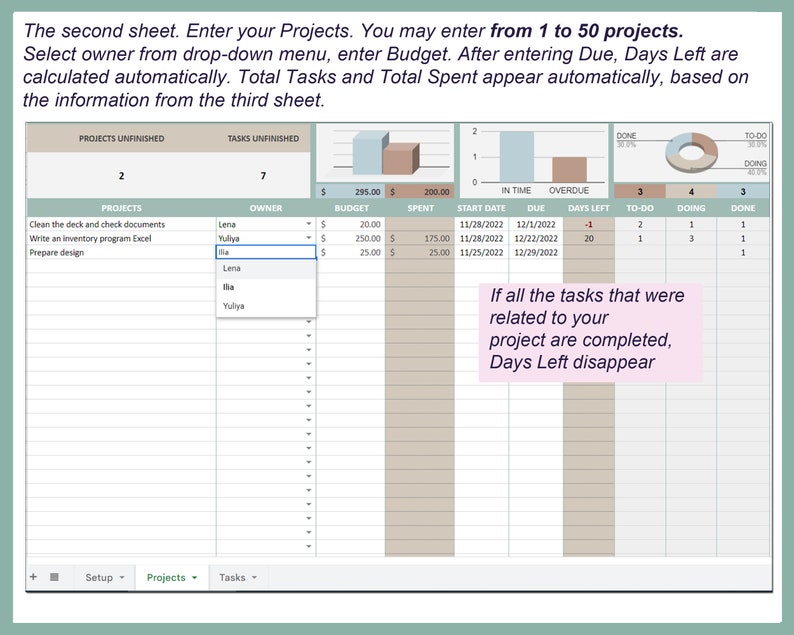Viewport: 794px width, 635px height.
Task: Select due date cell 12/1/2022
Action: tap(536, 224)
